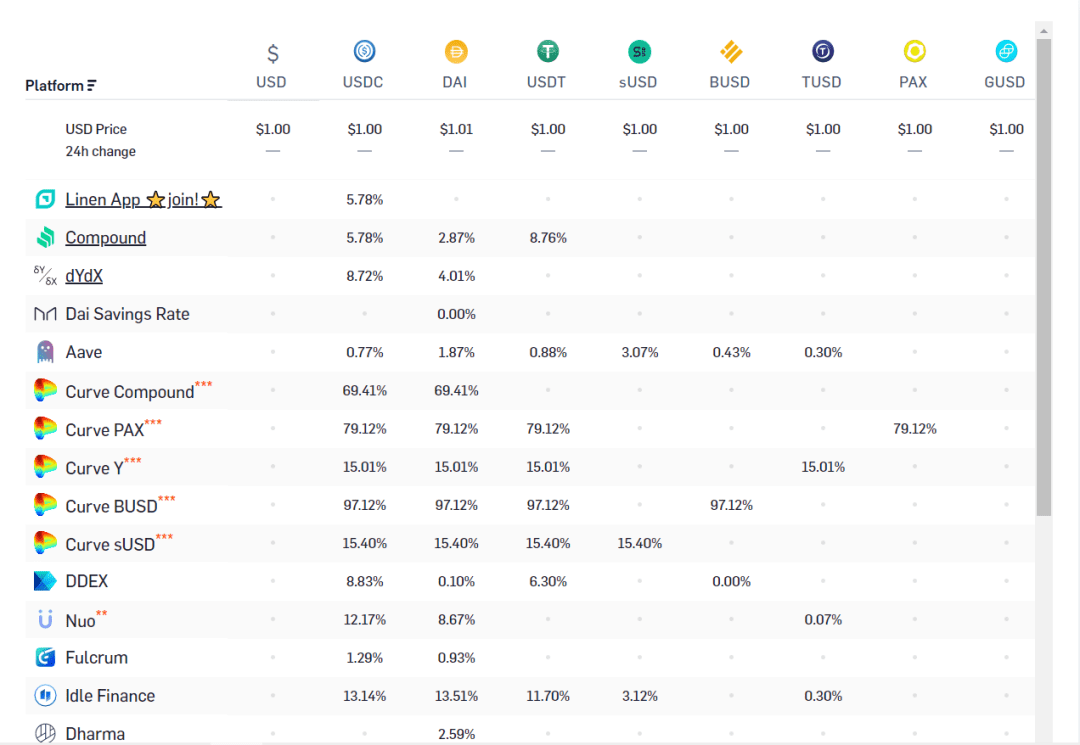Open the Compound platform link
The image size is (1080, 745).
pos(105,238)
